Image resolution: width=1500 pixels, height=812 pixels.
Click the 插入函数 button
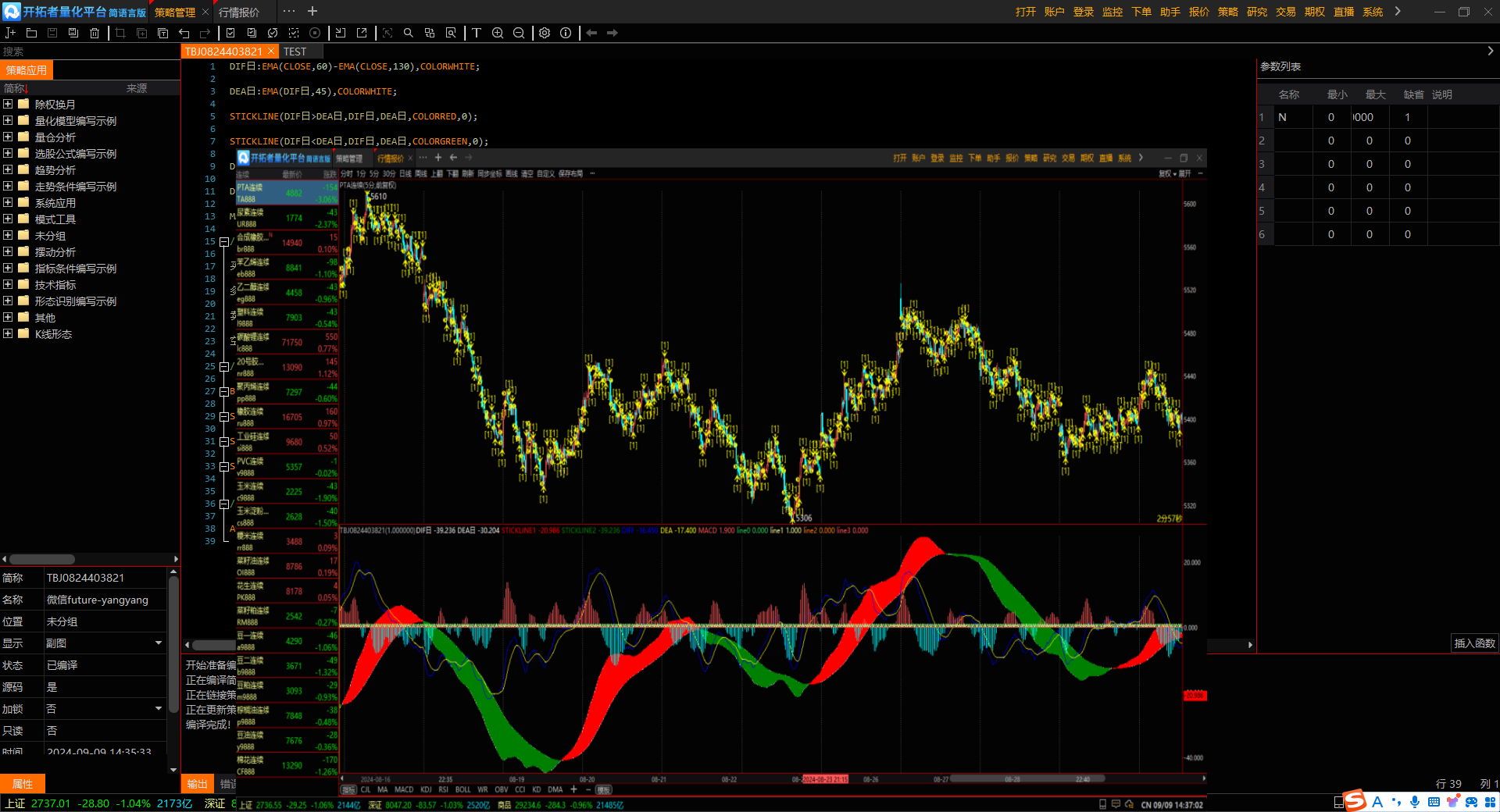tap(1474, 643)
